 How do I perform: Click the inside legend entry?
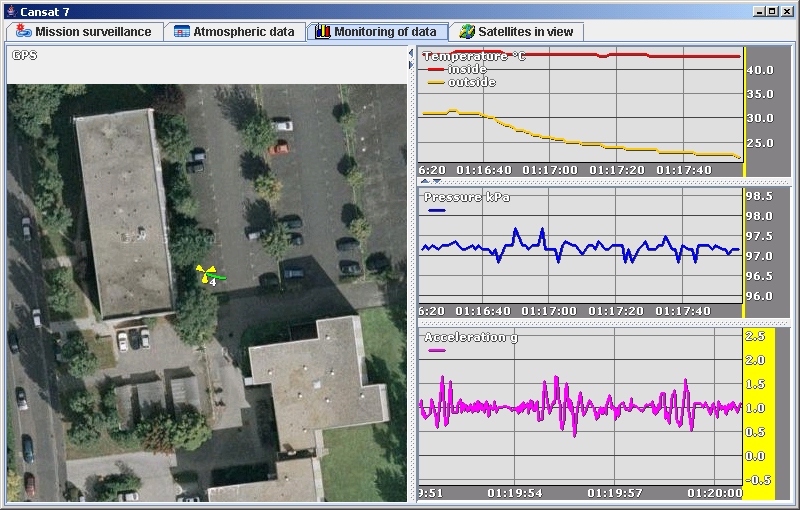457,69
